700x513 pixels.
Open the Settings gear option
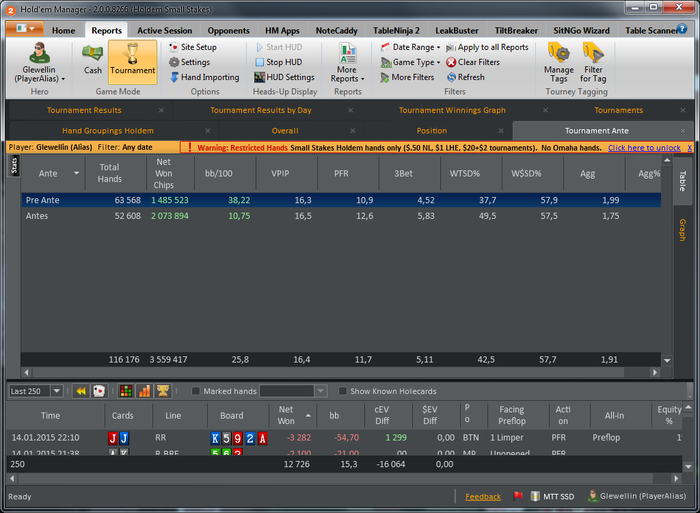[190, 62]
